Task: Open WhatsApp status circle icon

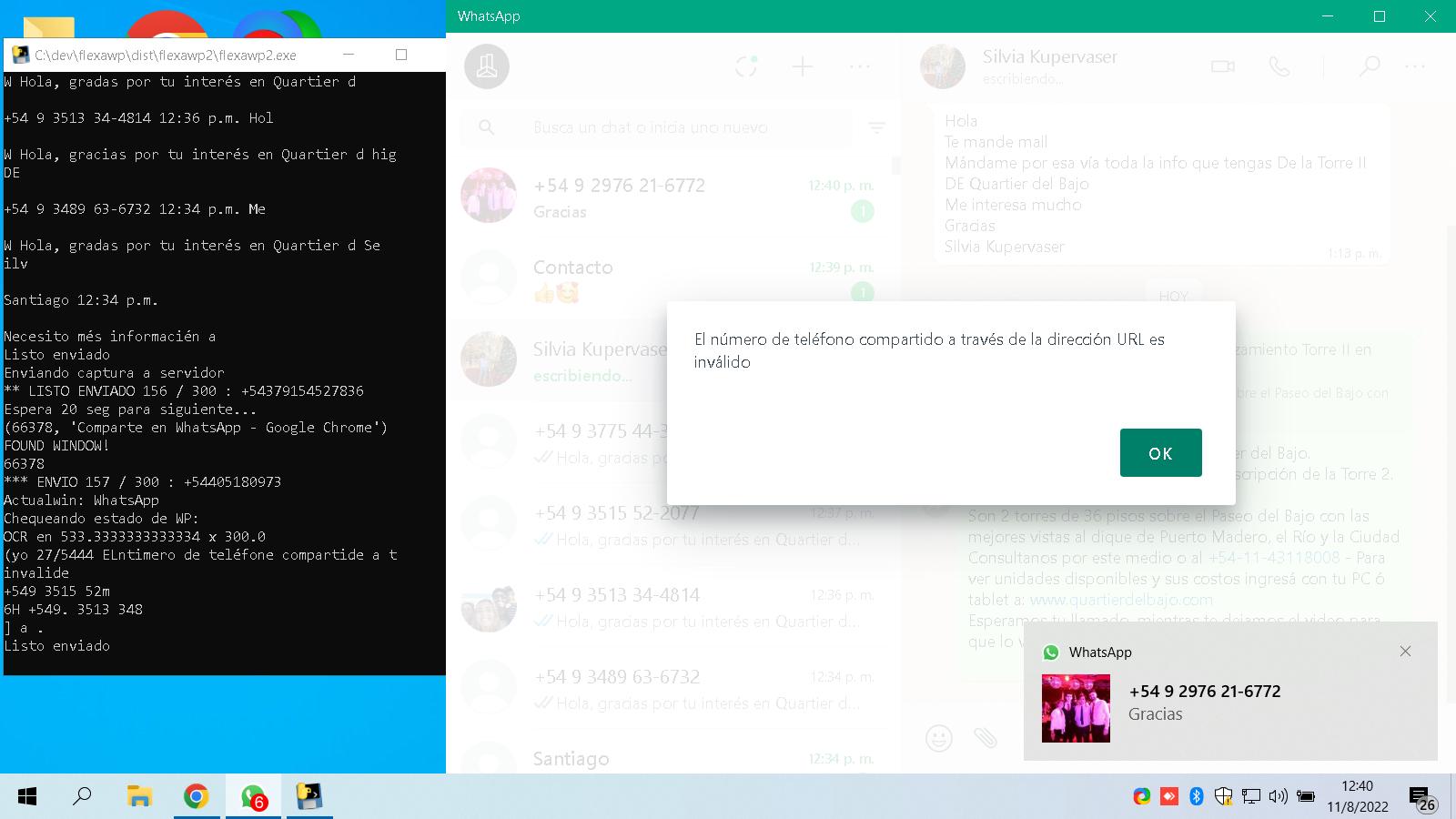Action: tap(746, 66)
